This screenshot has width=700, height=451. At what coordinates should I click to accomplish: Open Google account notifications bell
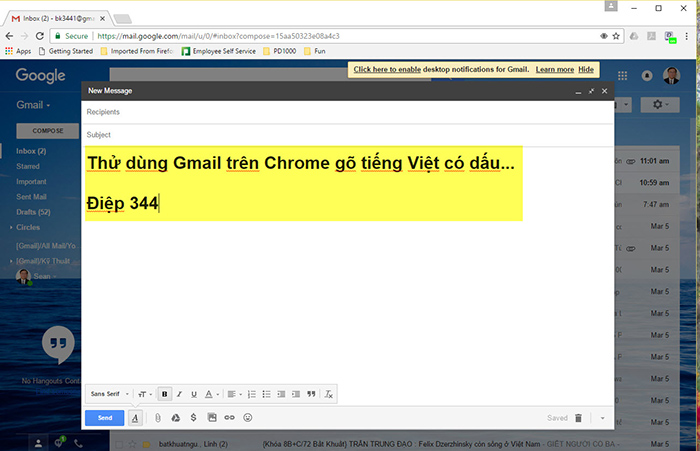click(x=647, y=76)
